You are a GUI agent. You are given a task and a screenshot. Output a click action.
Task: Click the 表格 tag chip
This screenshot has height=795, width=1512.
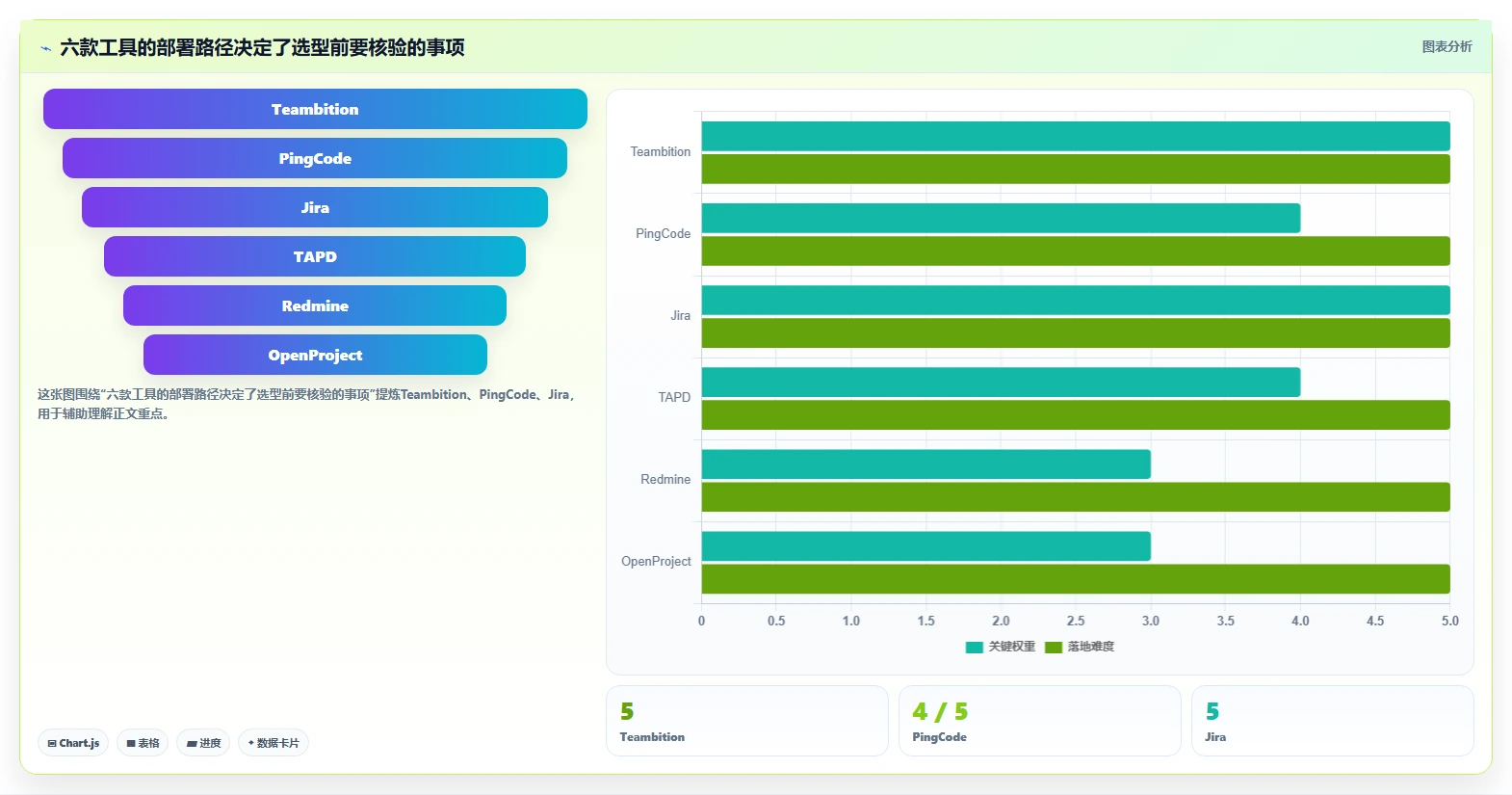[143, 743]
